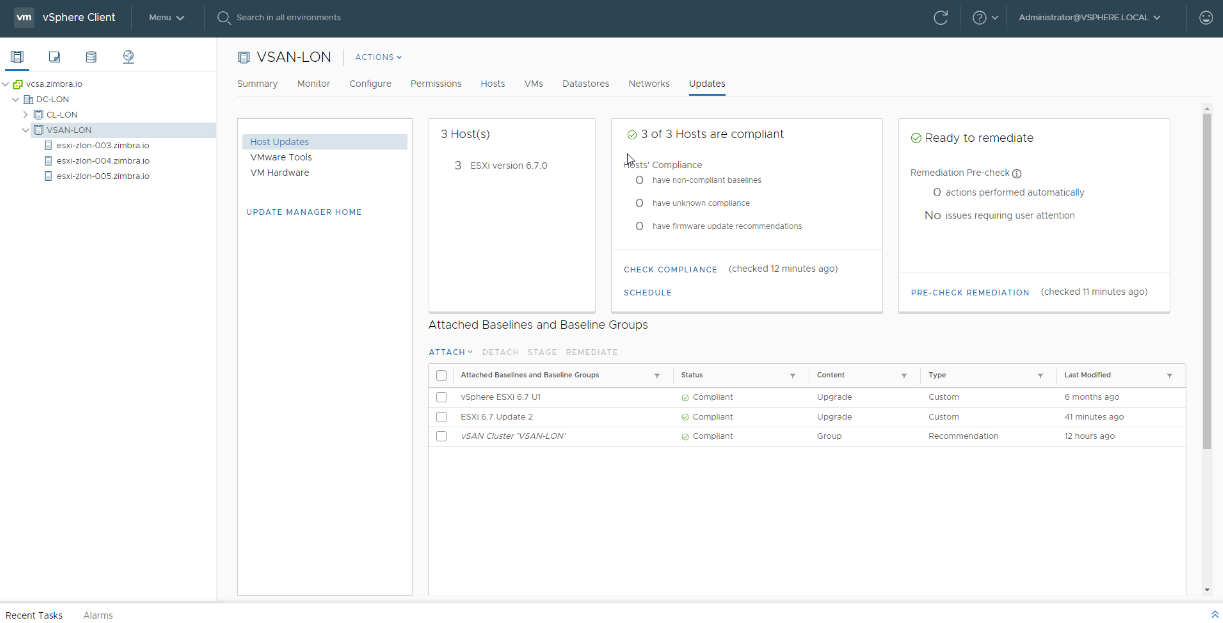The height and width of the screenshot is (623, 1223).
Task: Switch to the Monitor tab
Action: pyautogui.click(x=313, y=84)
